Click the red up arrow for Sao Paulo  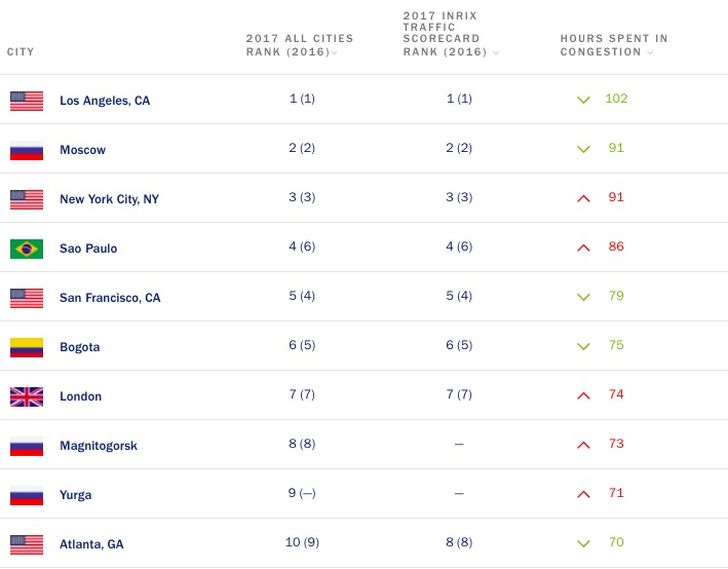point(584,247)
